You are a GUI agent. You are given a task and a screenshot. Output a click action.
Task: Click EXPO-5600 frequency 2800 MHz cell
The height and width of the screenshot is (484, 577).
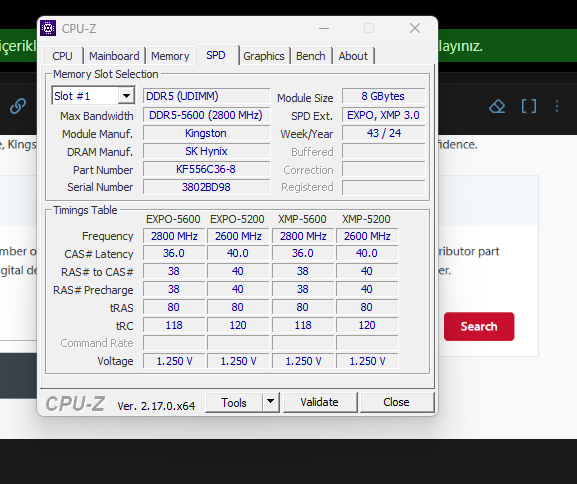[174, 236]
